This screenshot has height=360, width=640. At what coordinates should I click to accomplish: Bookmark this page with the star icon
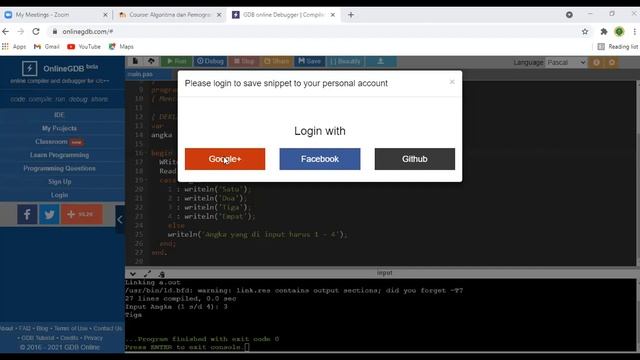tap(585, 31)
